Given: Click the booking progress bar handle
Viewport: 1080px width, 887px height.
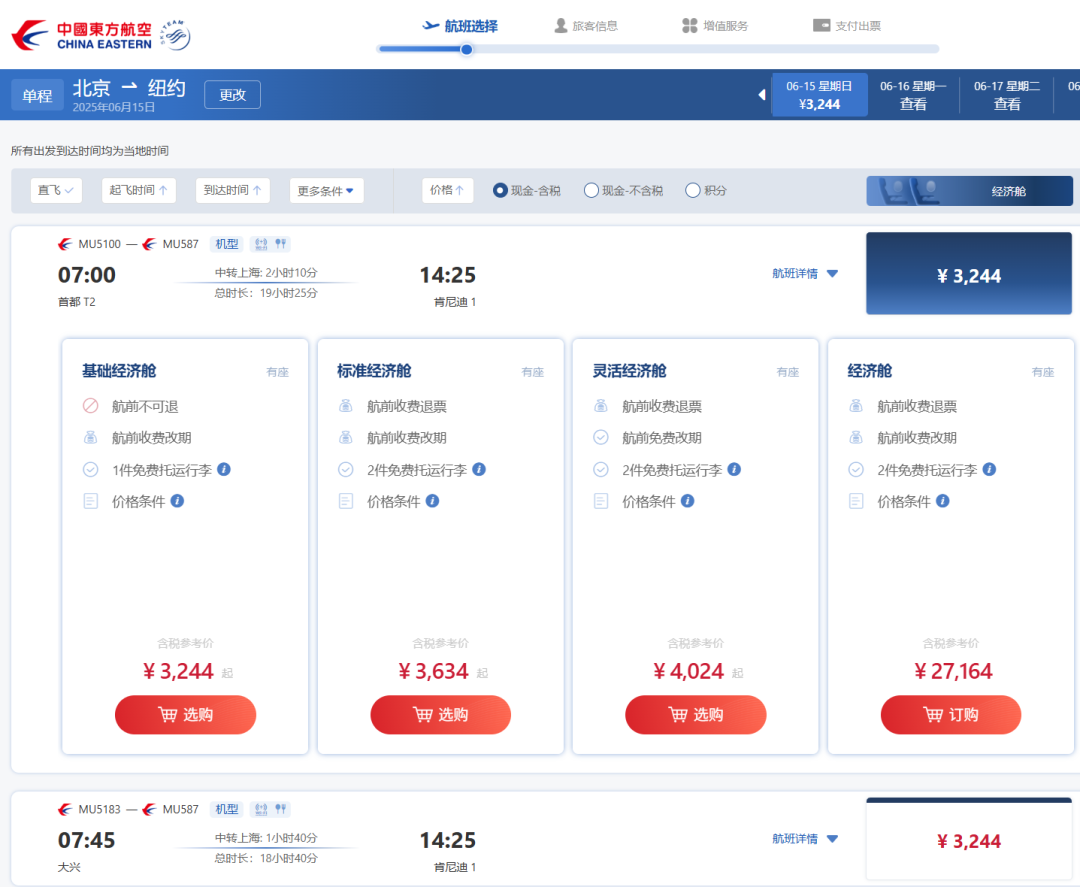Looking at the screenshot, I should click(x=466, y=48).
